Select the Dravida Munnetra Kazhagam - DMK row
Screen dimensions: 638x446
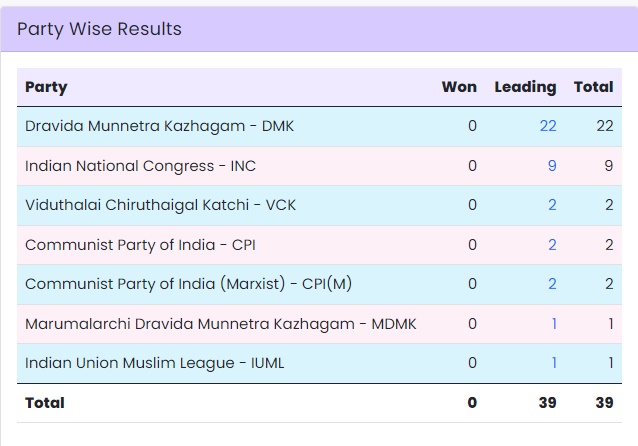pos(159,126)
